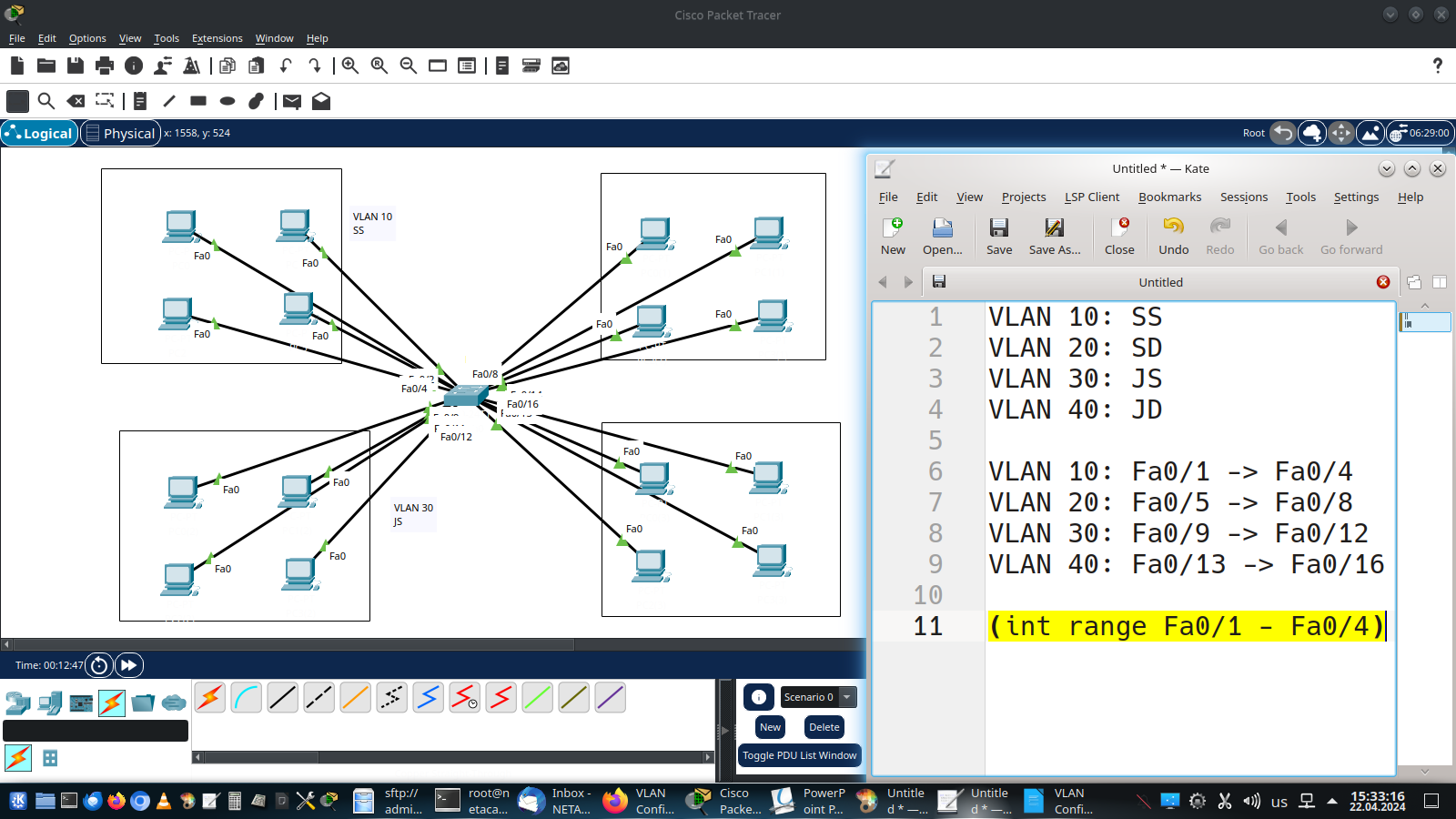The width and height of the screenshot is (1456, 819).
Task: Pick the Draw Line tool
Action: pyautogui.click(x=169, y=101)
